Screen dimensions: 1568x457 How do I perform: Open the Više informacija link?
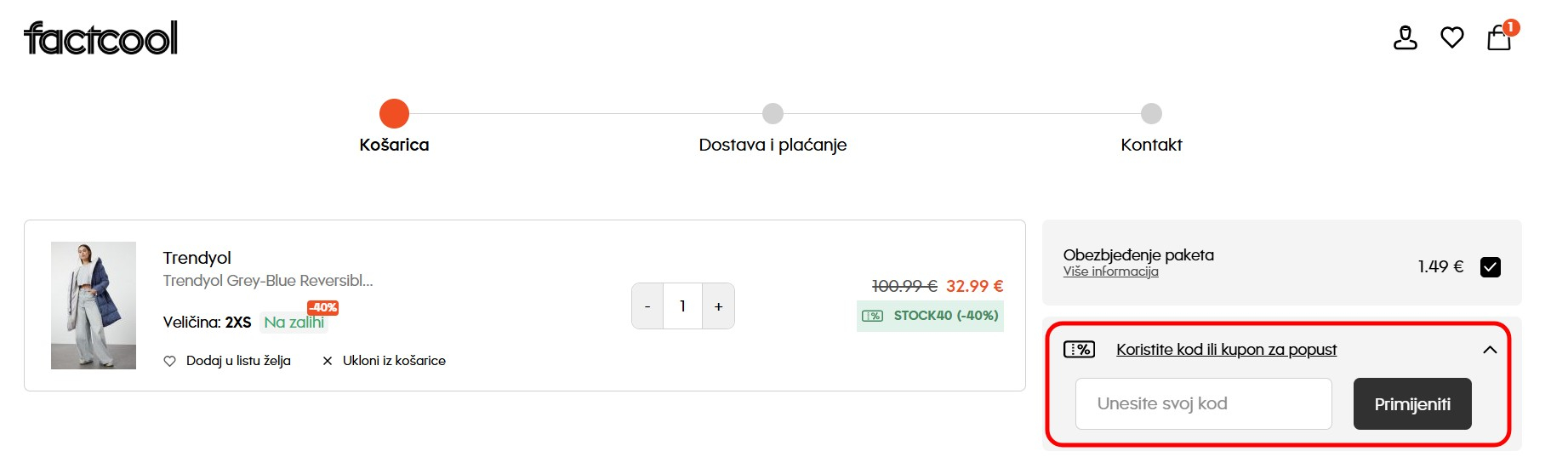pos(1110,271)
